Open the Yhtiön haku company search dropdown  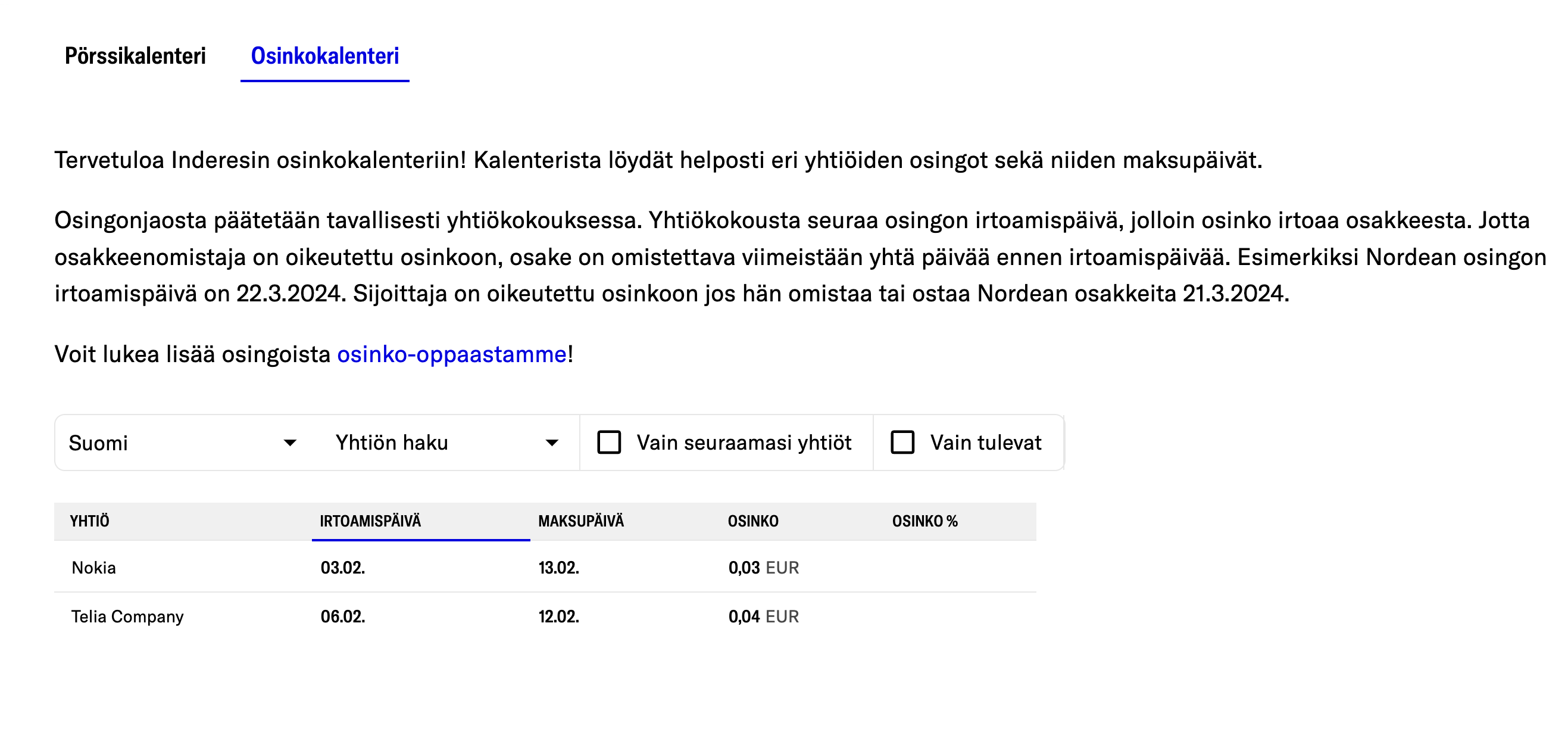tap(438, 443)
